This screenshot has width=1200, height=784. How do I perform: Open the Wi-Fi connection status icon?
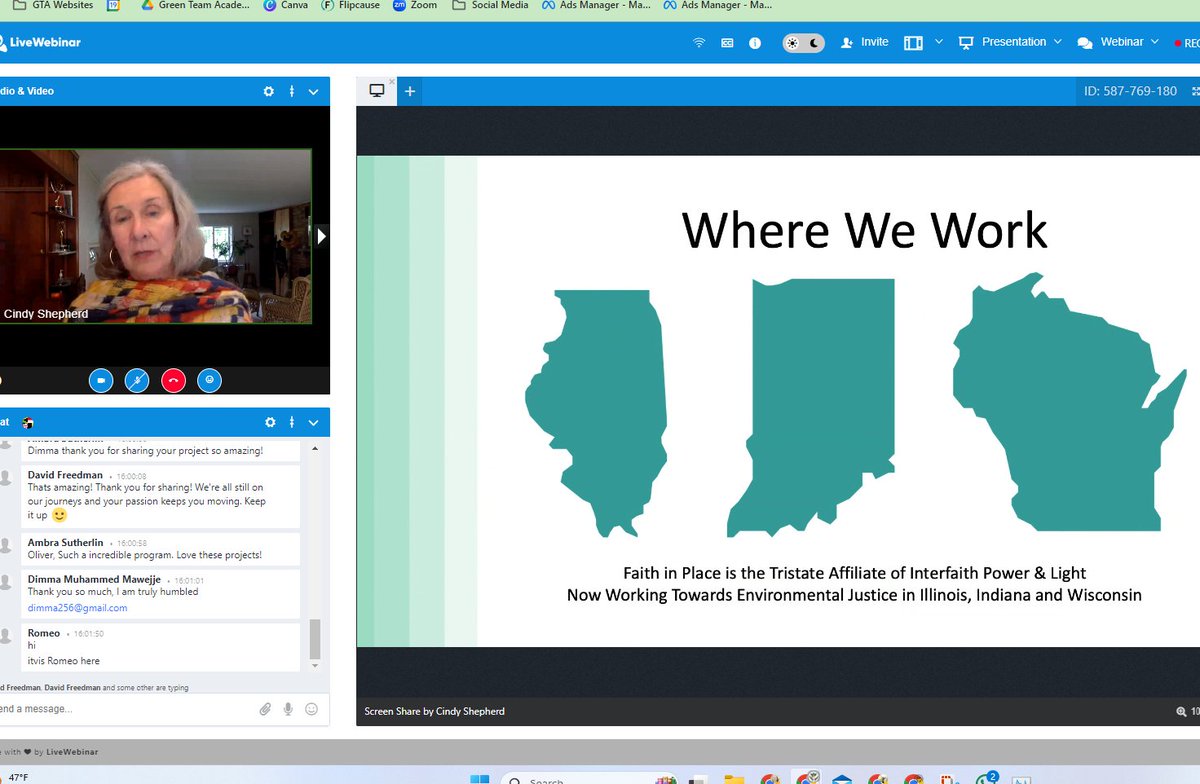(x=699, y=43)
